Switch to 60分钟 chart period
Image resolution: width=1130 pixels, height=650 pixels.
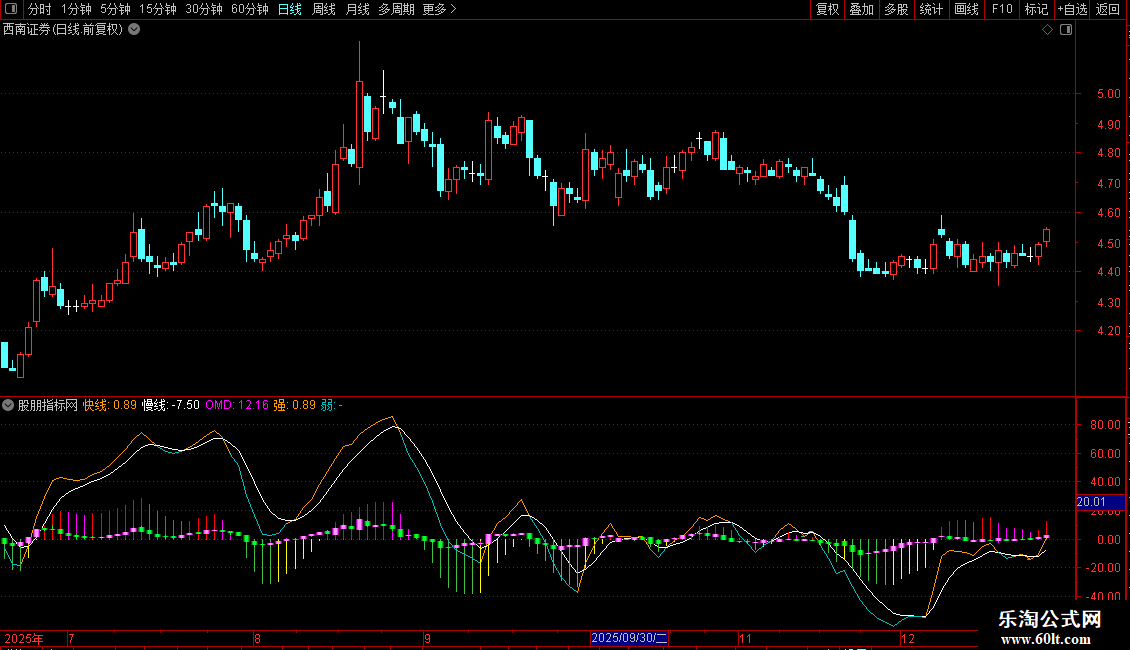point(249,10)
